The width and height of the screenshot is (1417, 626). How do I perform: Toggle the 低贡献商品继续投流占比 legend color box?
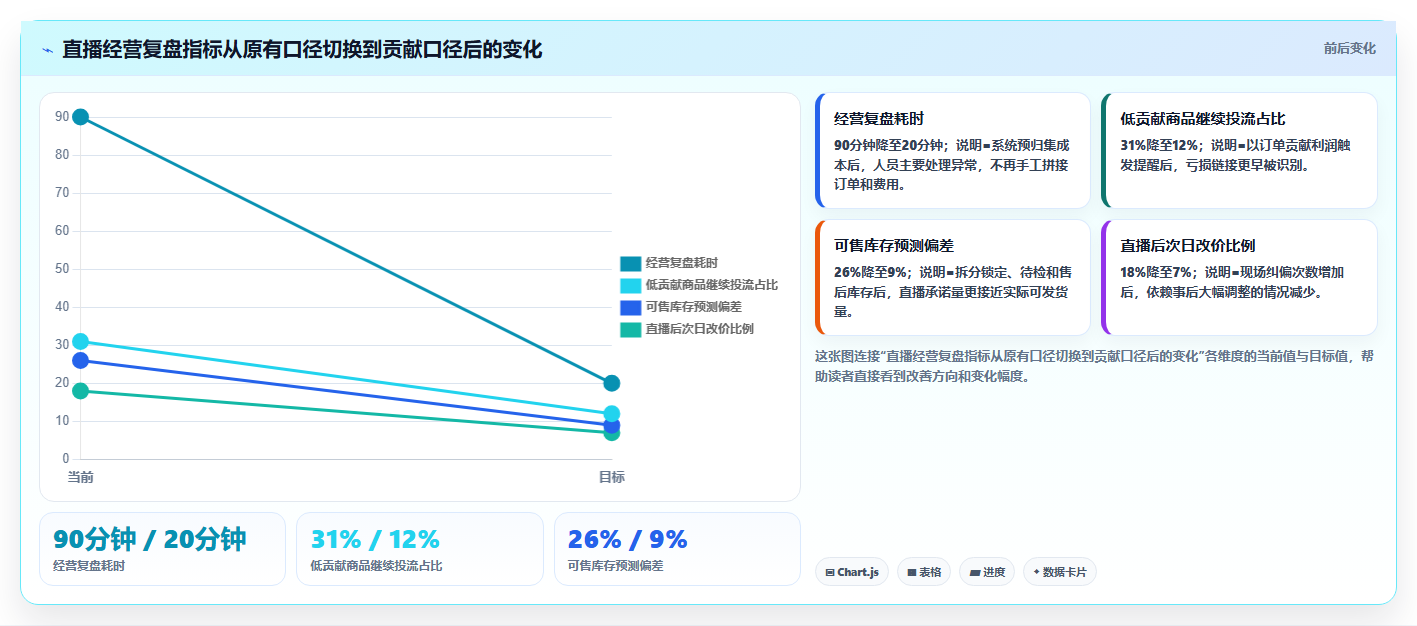point(630,285)
